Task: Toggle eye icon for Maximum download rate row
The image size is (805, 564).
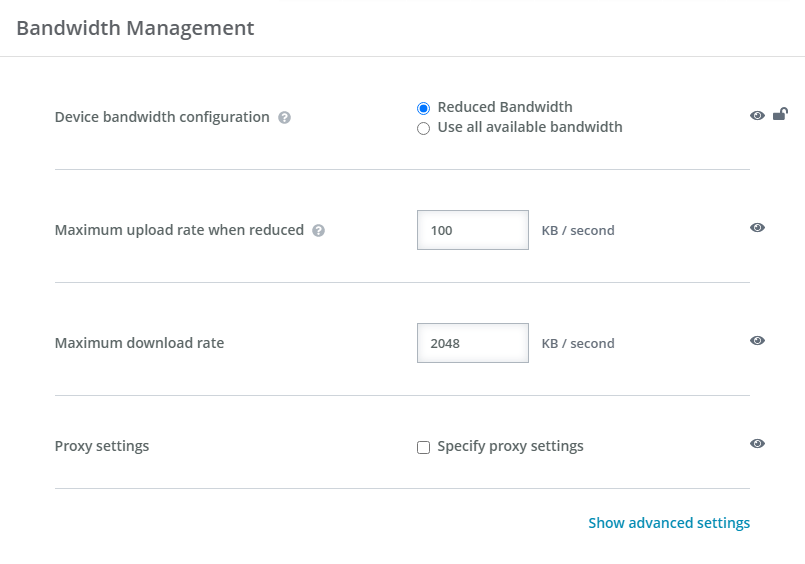Action: click(757, 341)
